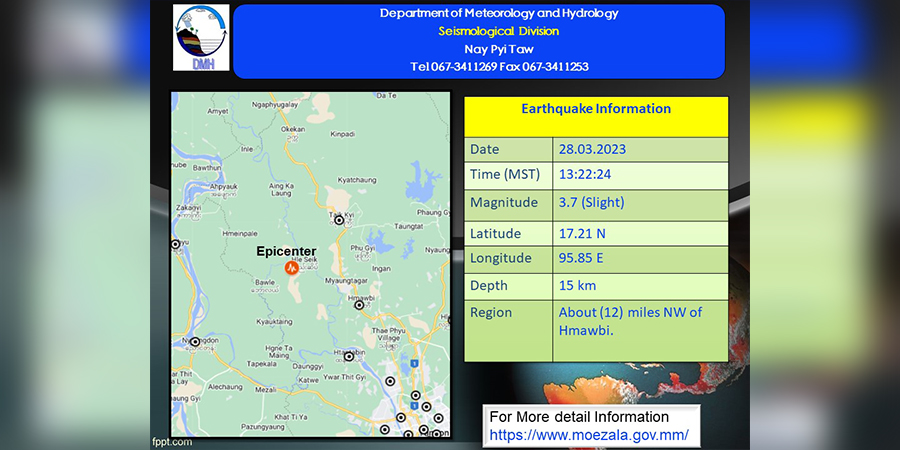Click the Ahpyauk label on map

(x=223, y=187)
